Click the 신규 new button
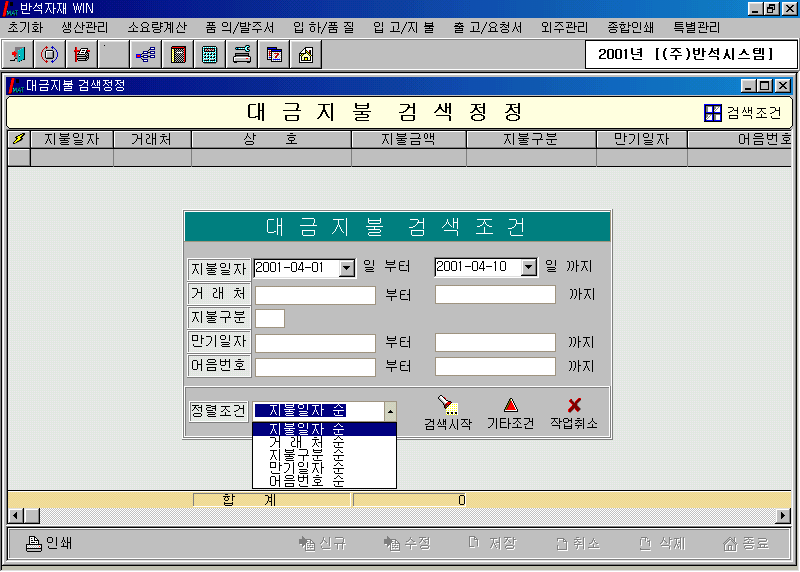 pyautogui.click(x=323, y=543)
